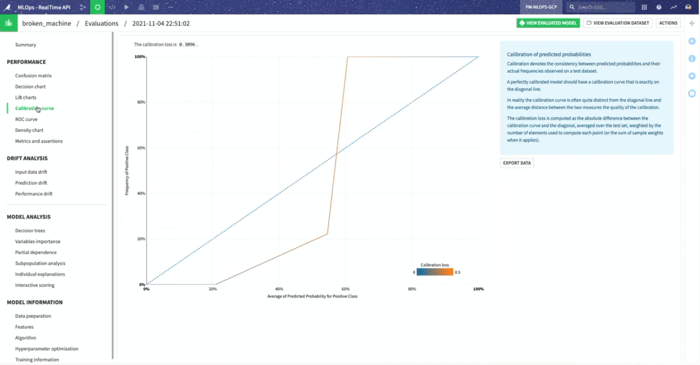The width and height of the screenshot is (700, 365).
Task: Click the Calibration of predicted probabilities heading
Action: coord(549,54)
